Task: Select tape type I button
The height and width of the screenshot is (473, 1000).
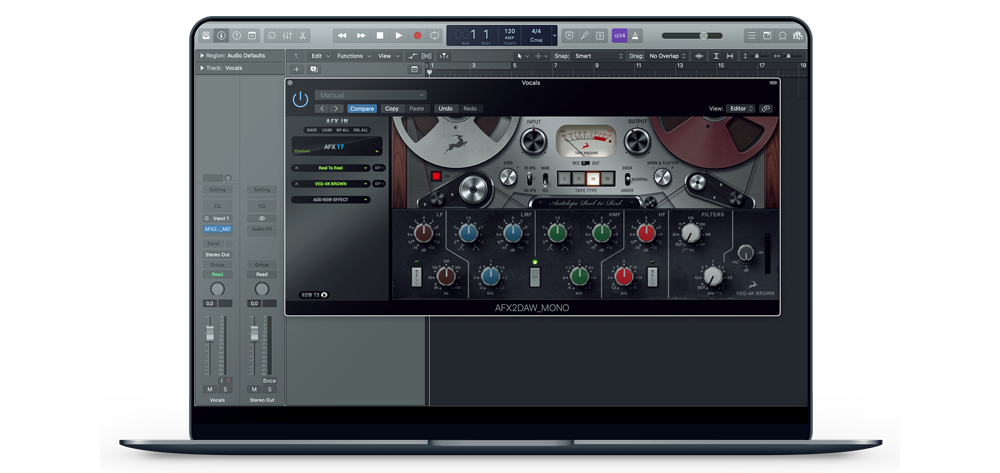Action: [564, 178]
